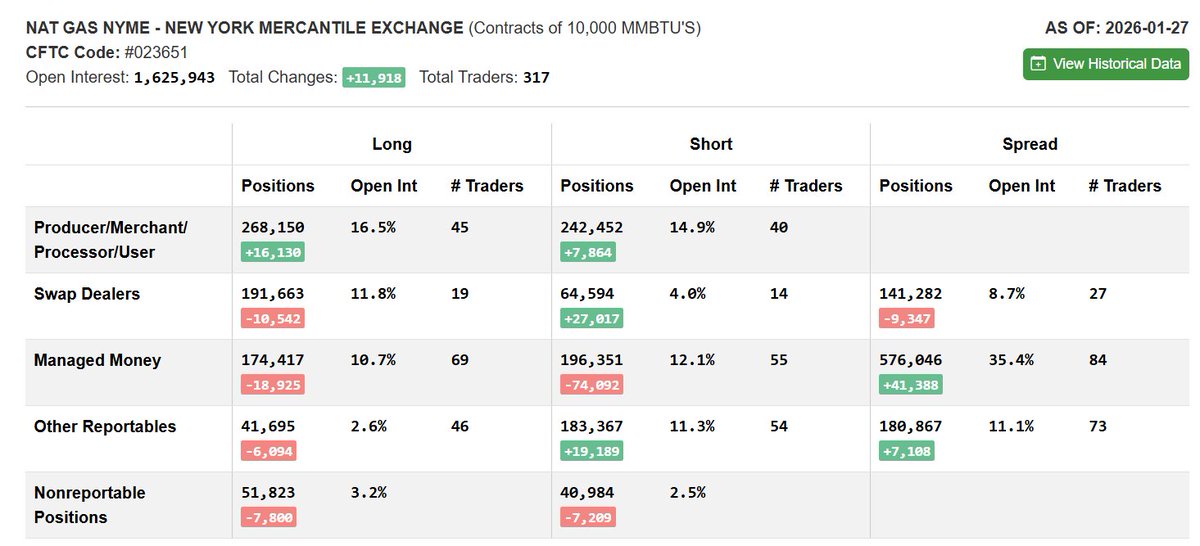Click the Swap Dealers row label
The height and width of the screenshot is (546, 1200).
(x=87, y=294)
